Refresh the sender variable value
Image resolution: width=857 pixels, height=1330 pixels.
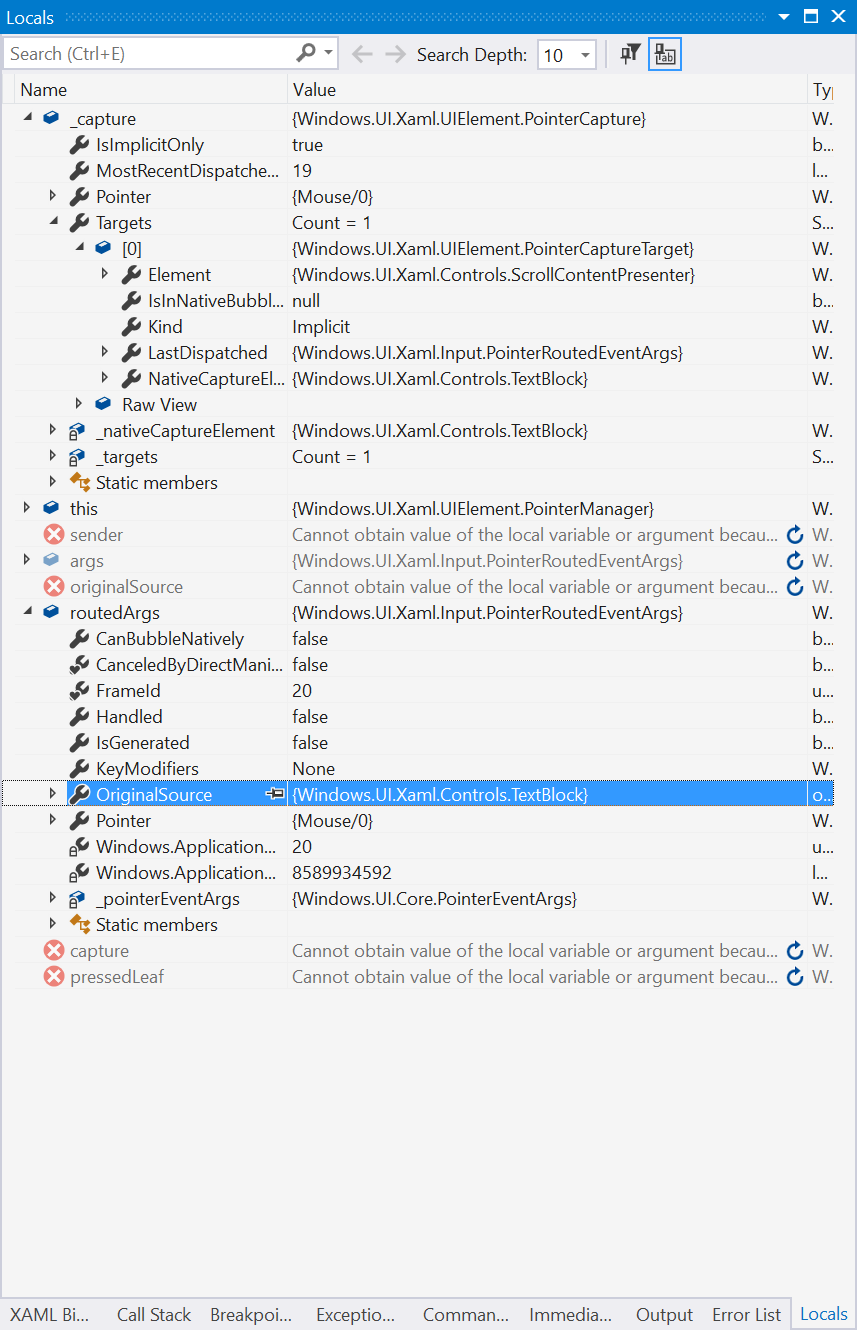(795, 534)
